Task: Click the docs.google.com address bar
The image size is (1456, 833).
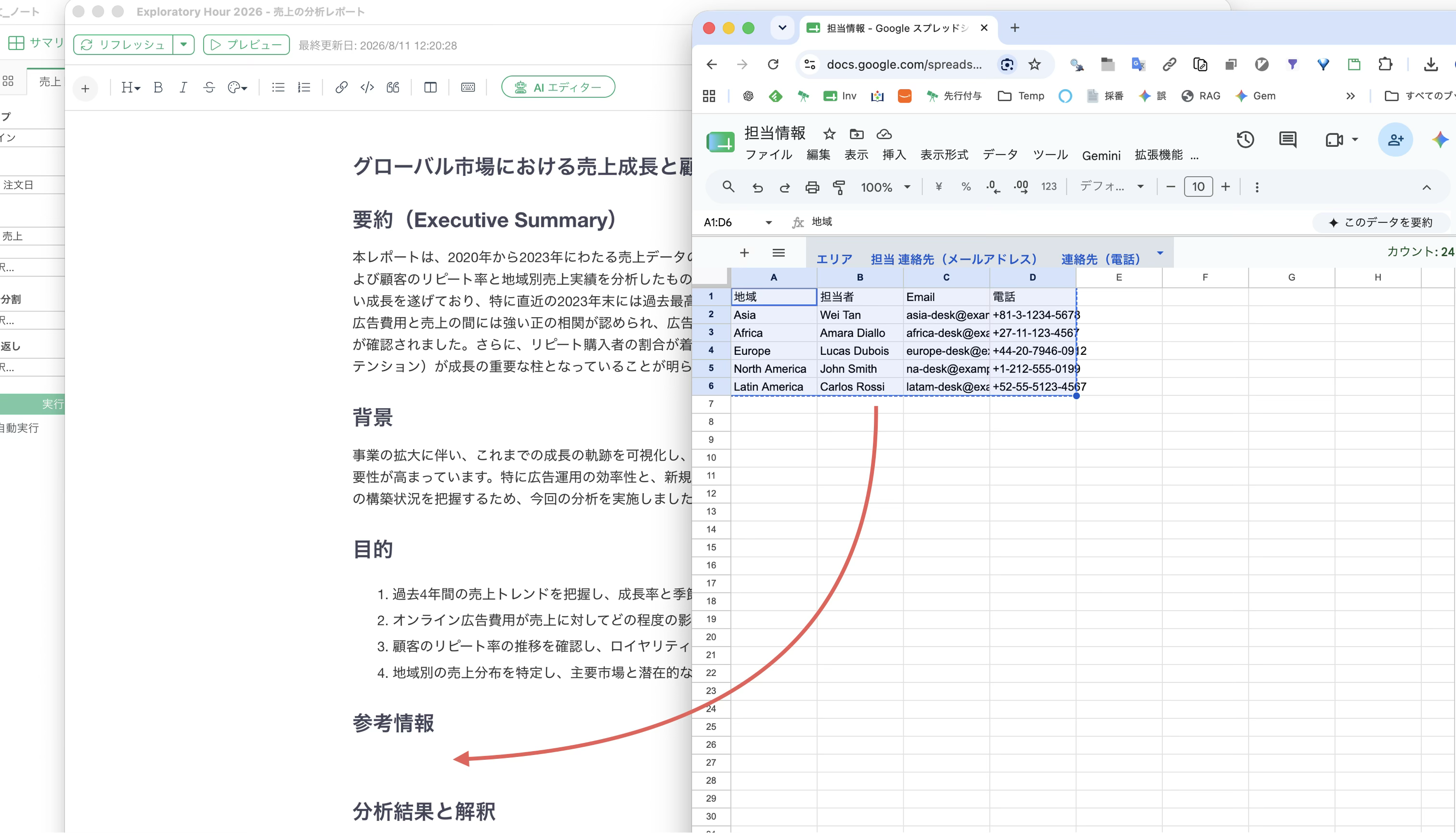Action: click(904, 64)
